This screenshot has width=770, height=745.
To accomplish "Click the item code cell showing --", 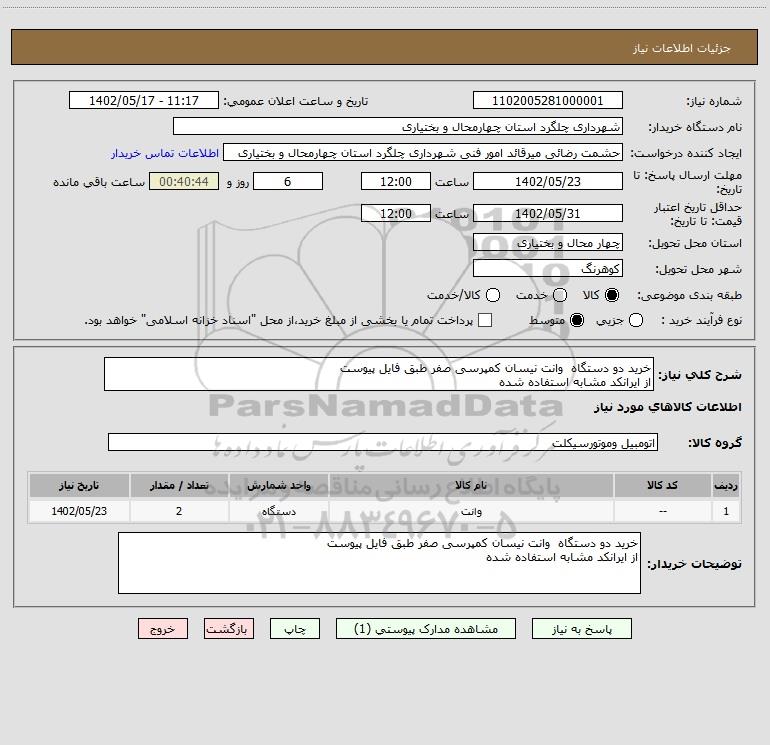I will [662, 511].
